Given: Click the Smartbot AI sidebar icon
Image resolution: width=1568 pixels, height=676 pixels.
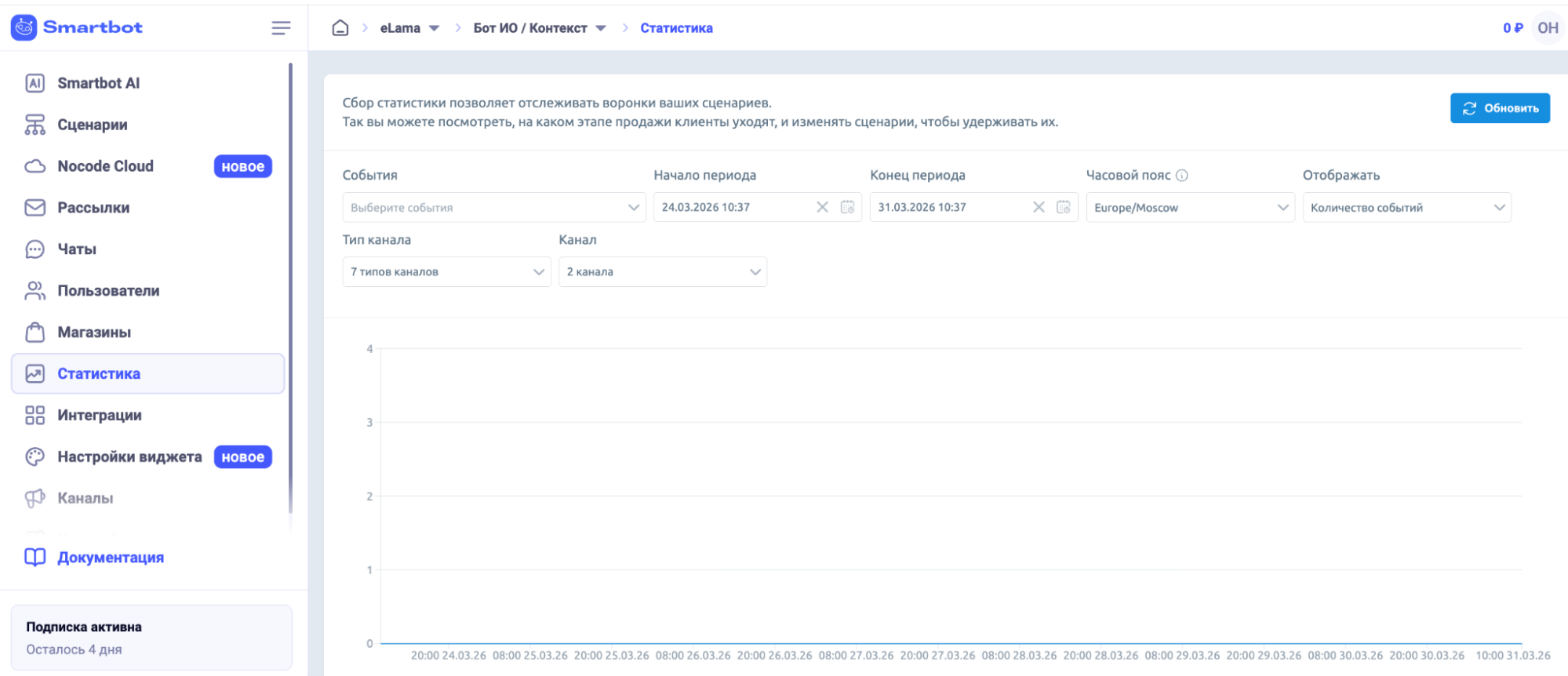Looking at the screenshot, I should (x=35, y=83).
